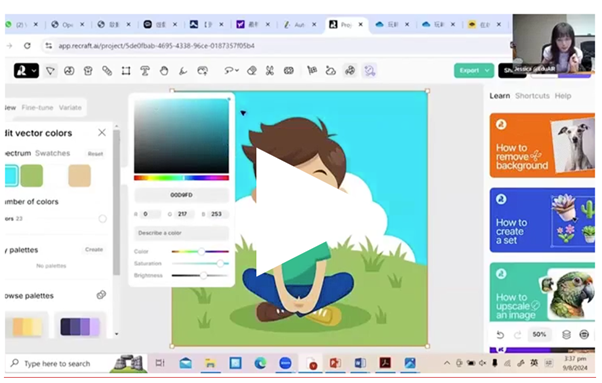Click the 50% zoom level
This screenshot has width=602, height=383.
click(x=539, y=335)
